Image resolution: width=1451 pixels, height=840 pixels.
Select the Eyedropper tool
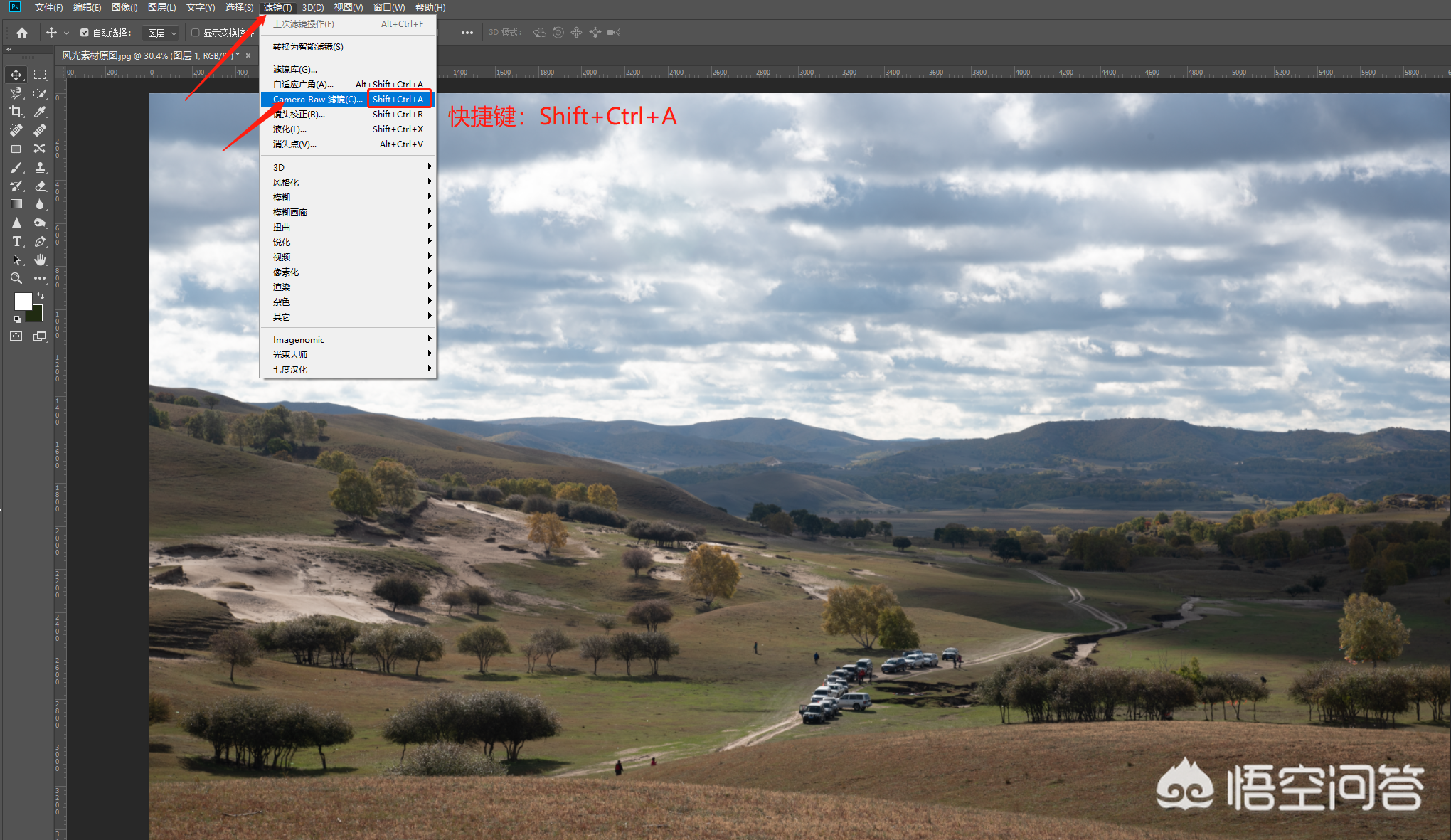(40, 112)
